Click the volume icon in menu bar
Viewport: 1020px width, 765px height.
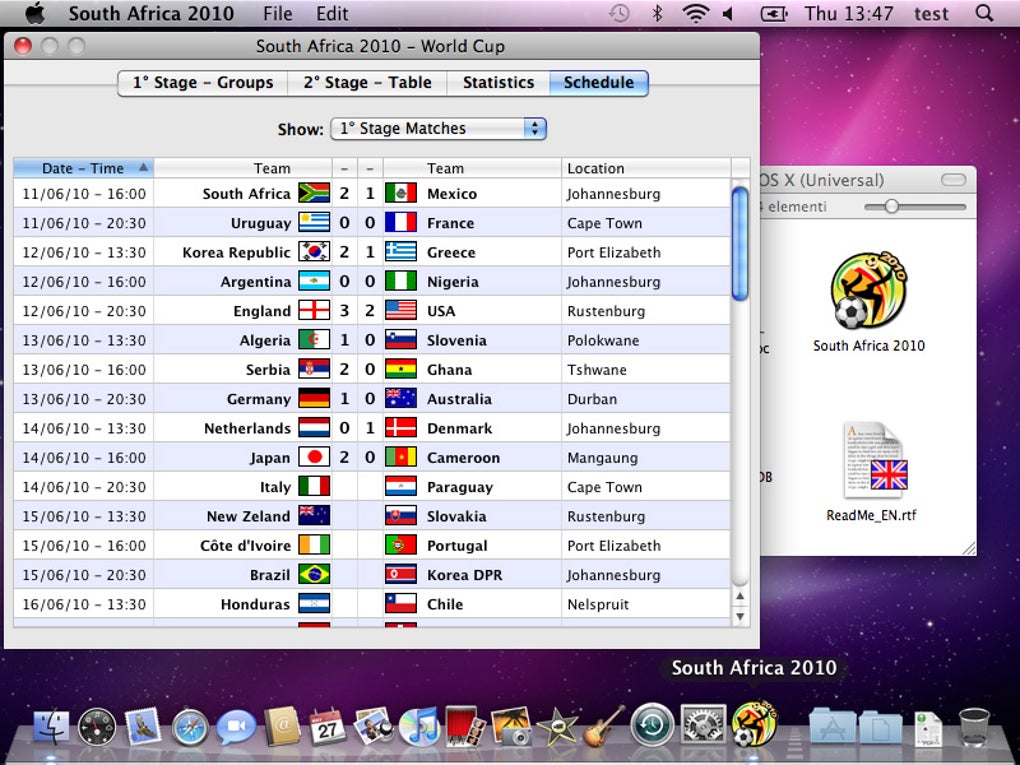pos(727,13)
